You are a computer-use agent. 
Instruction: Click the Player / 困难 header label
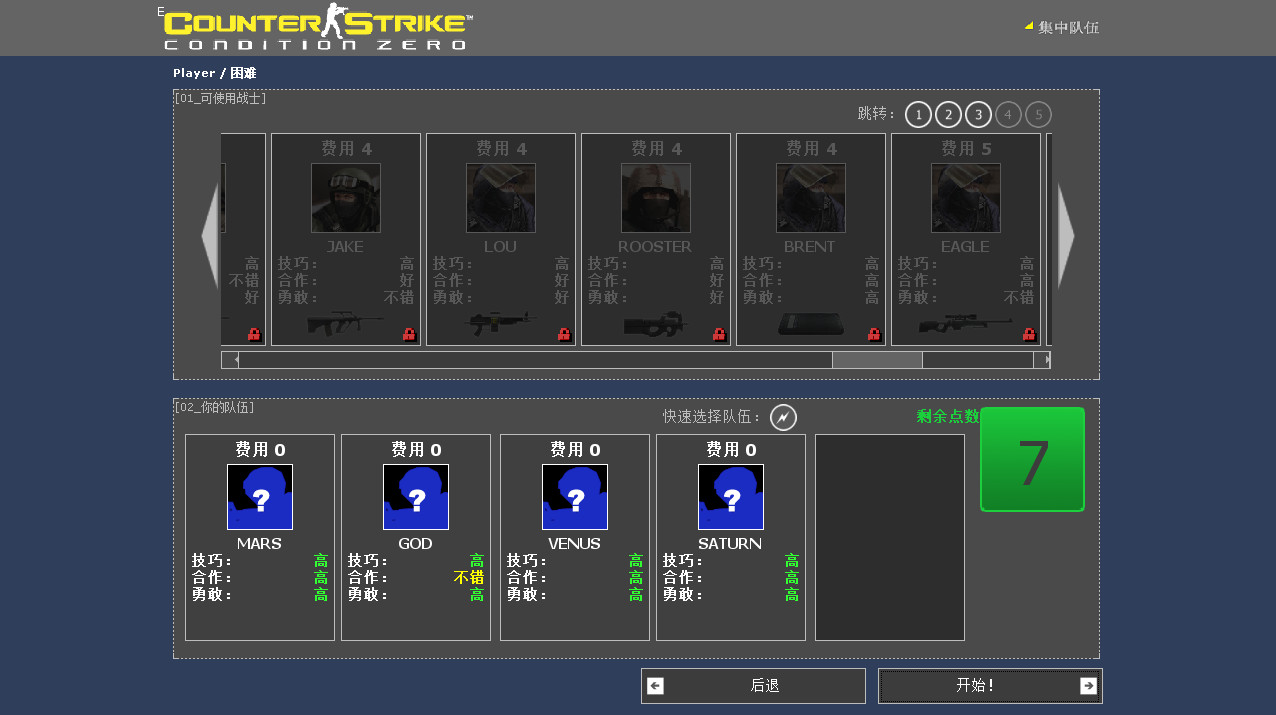click(x=216, y=72)
